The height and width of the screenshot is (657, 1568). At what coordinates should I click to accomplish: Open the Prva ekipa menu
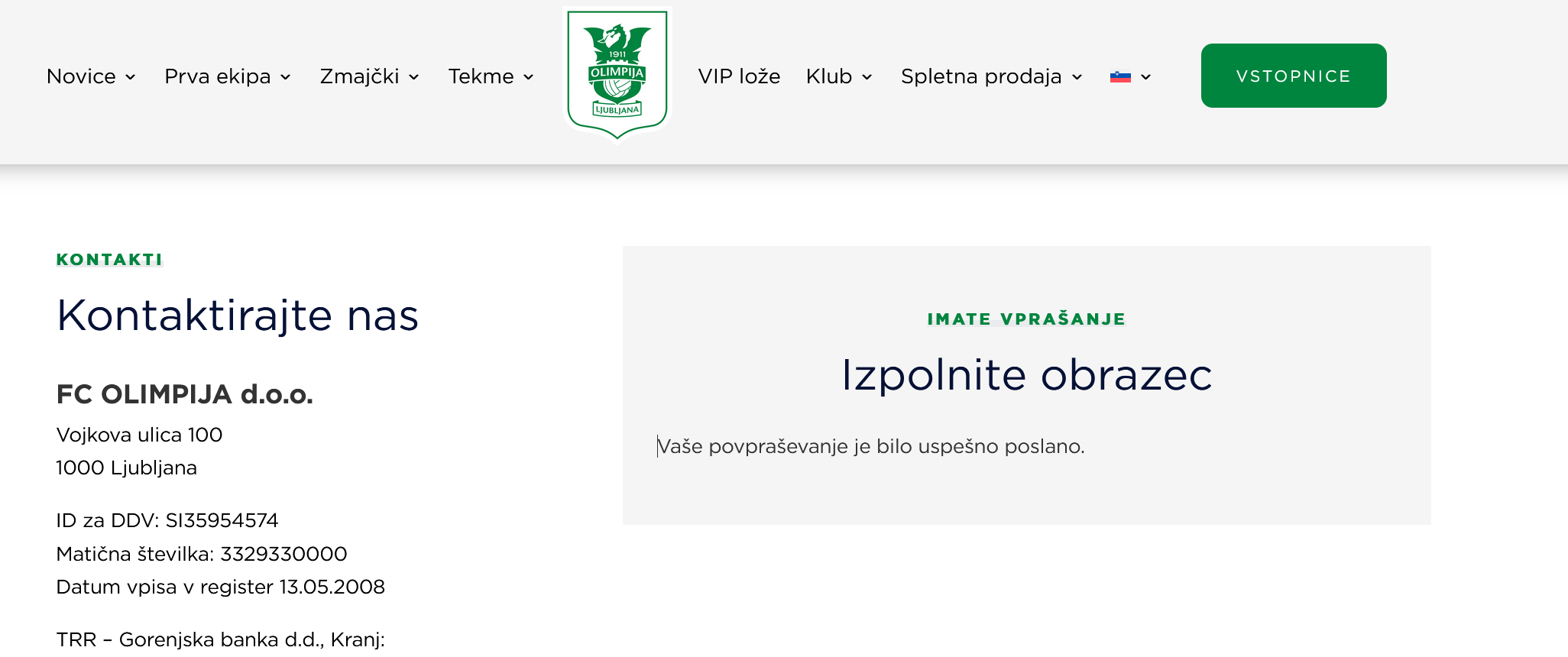pos(218,76)
